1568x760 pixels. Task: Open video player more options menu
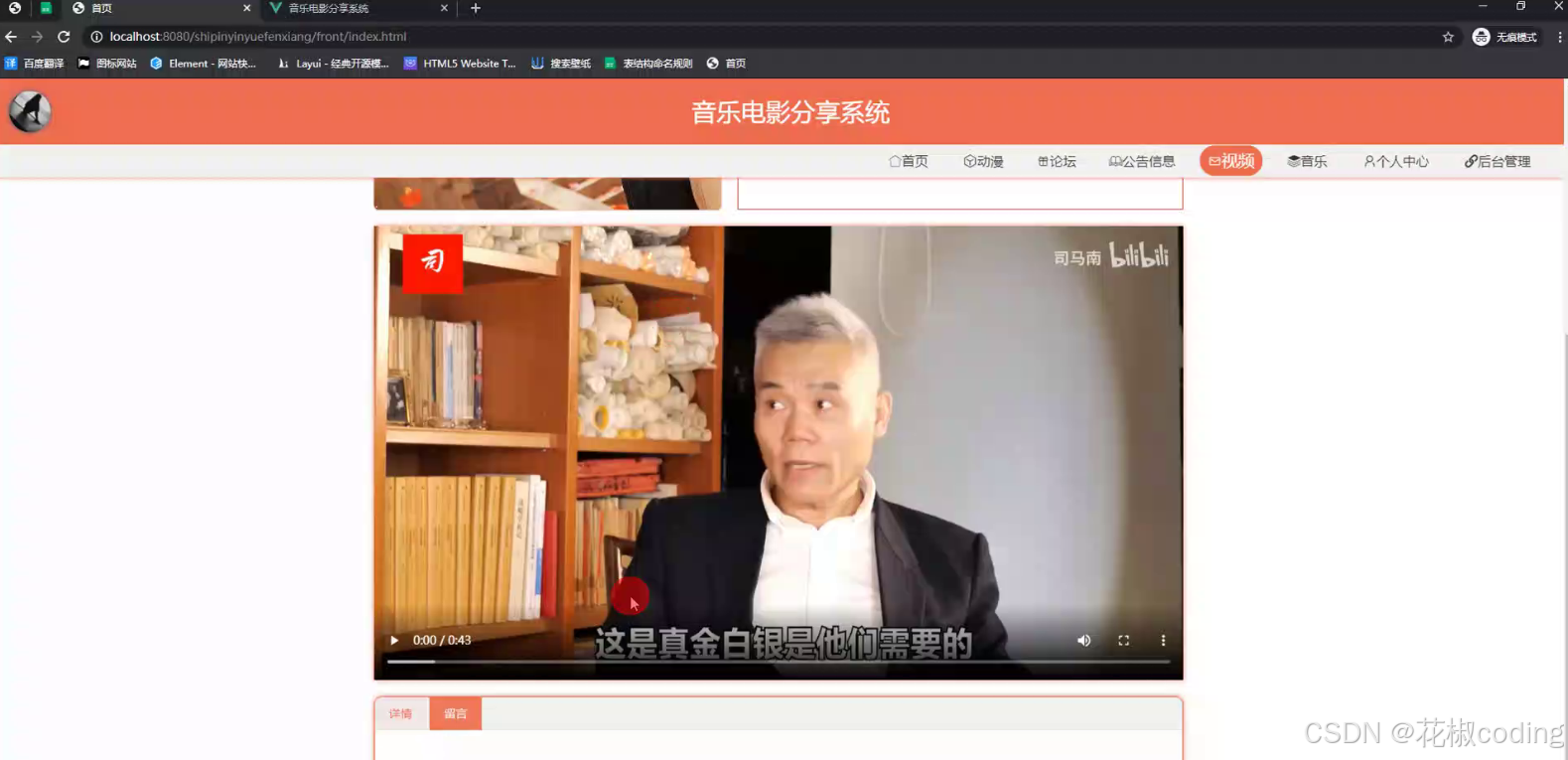click(1163, 641)
